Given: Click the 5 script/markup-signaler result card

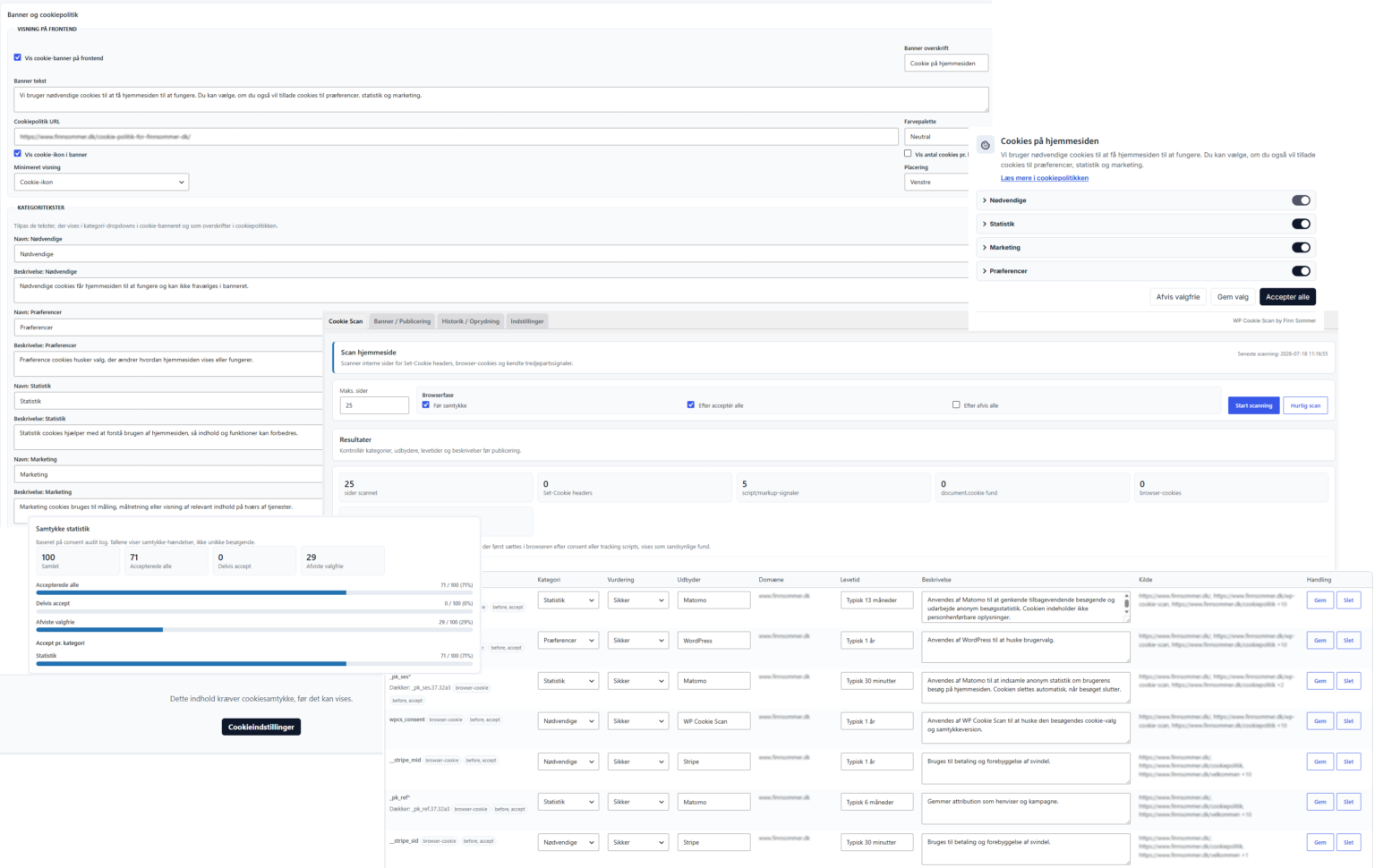Looking at the screenshot, I should pos(833,488).
